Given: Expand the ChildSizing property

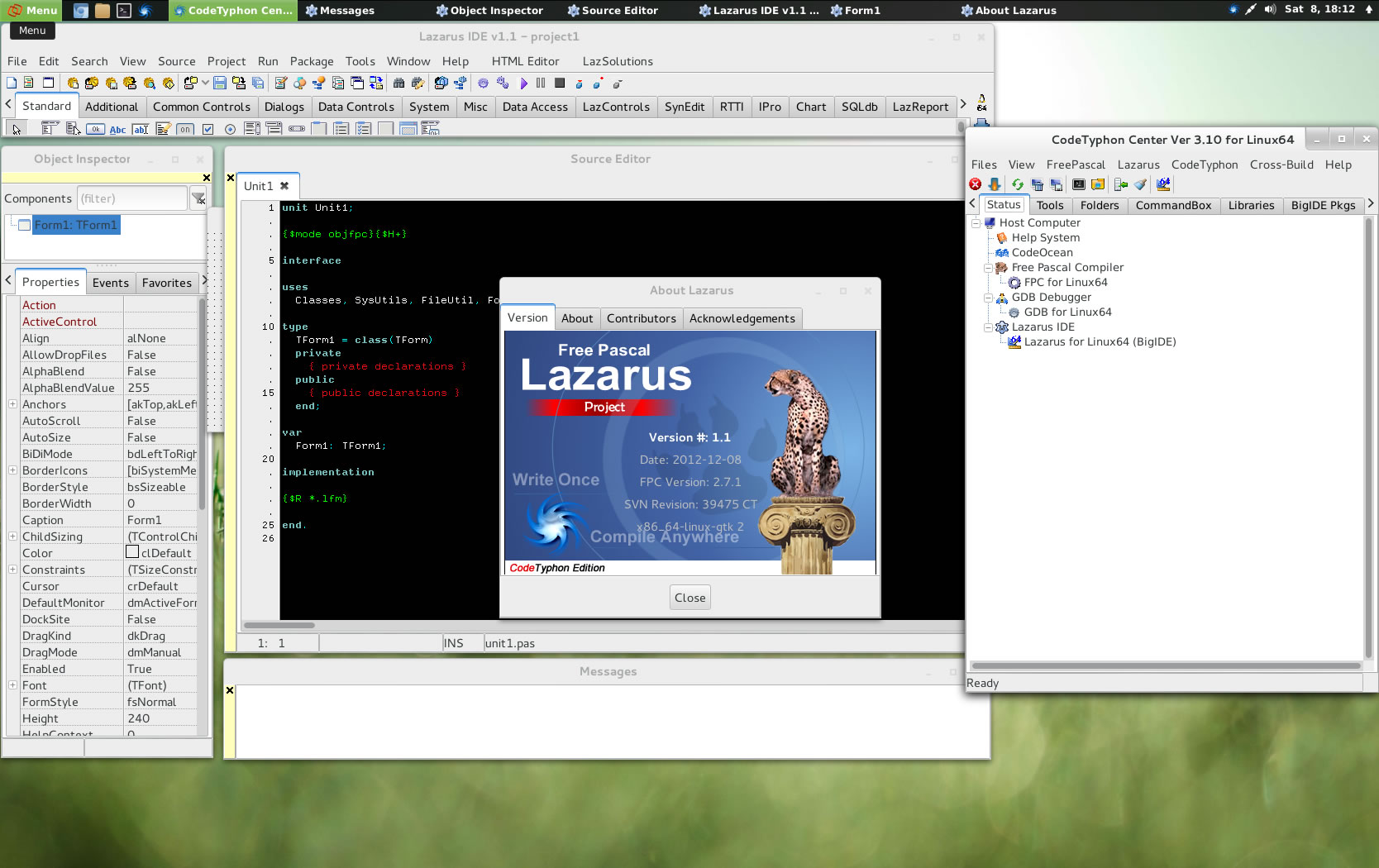Looking at the screenshot, I should (12, 537).
